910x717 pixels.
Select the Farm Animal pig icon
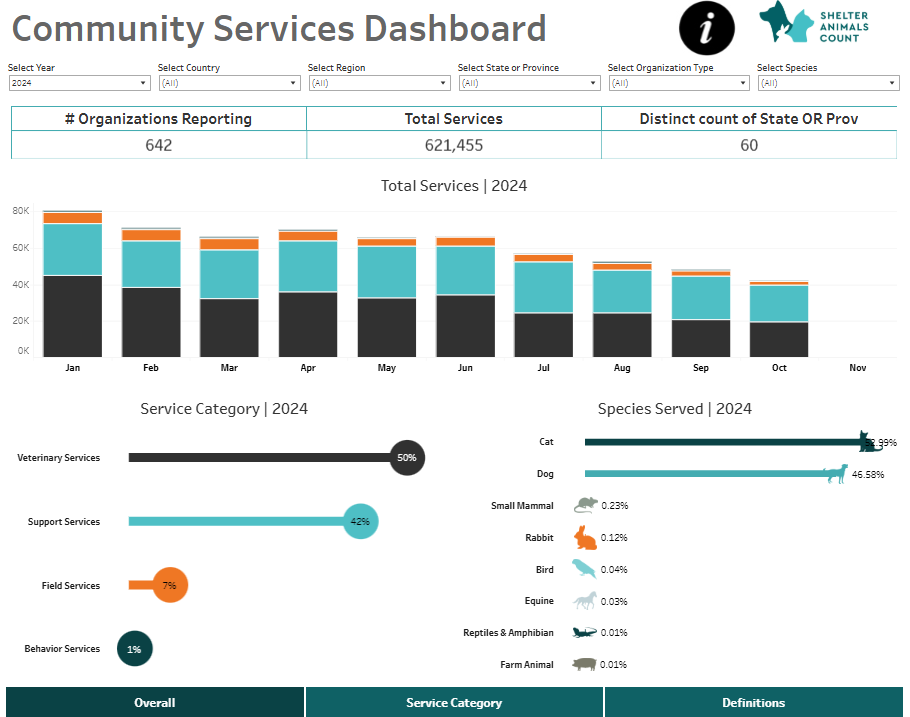tap(584, 664)
